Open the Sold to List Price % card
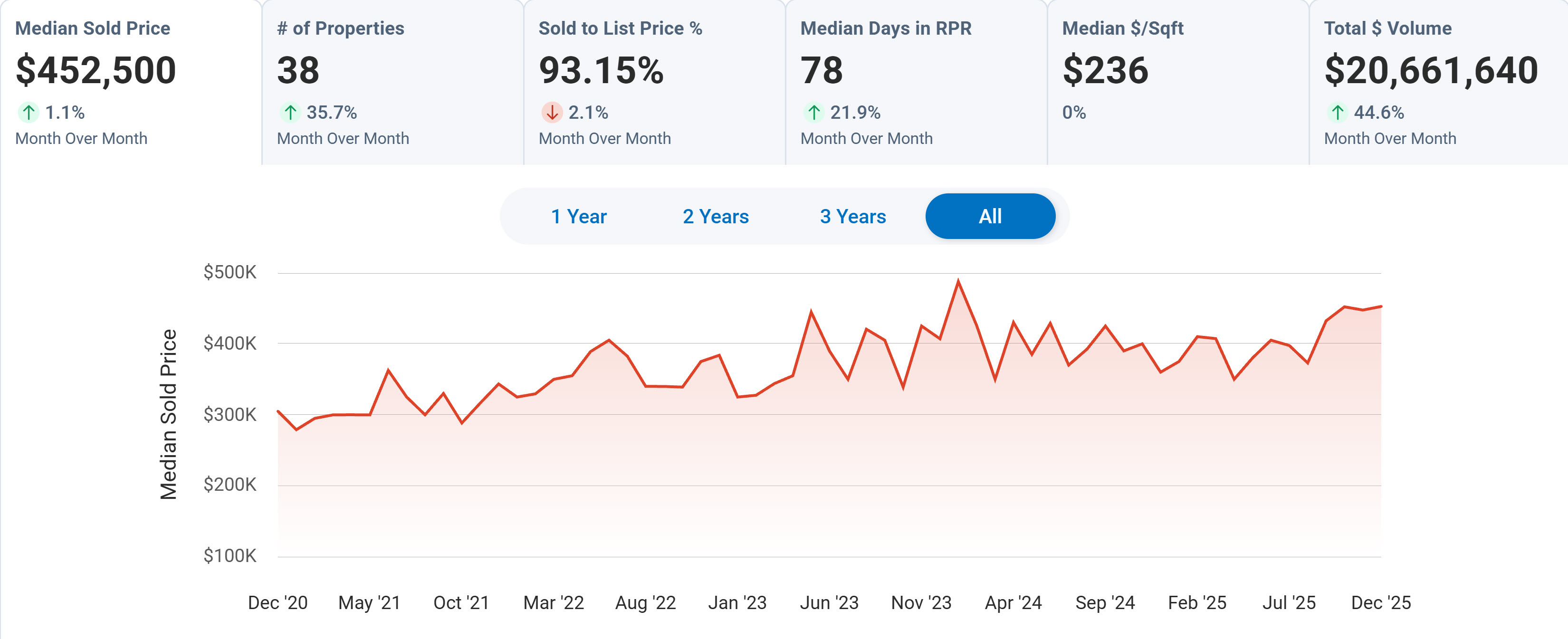Screen dimensions: 1568x639 click(654, 82)
